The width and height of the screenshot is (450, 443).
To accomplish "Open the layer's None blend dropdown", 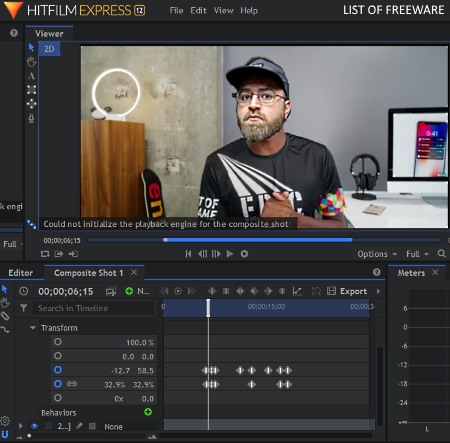I will coord(113,427).
